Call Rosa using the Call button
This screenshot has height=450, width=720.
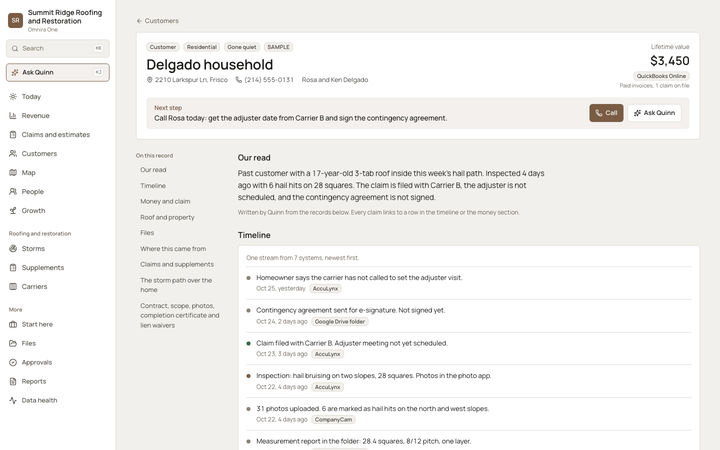(x=606, y=113)
